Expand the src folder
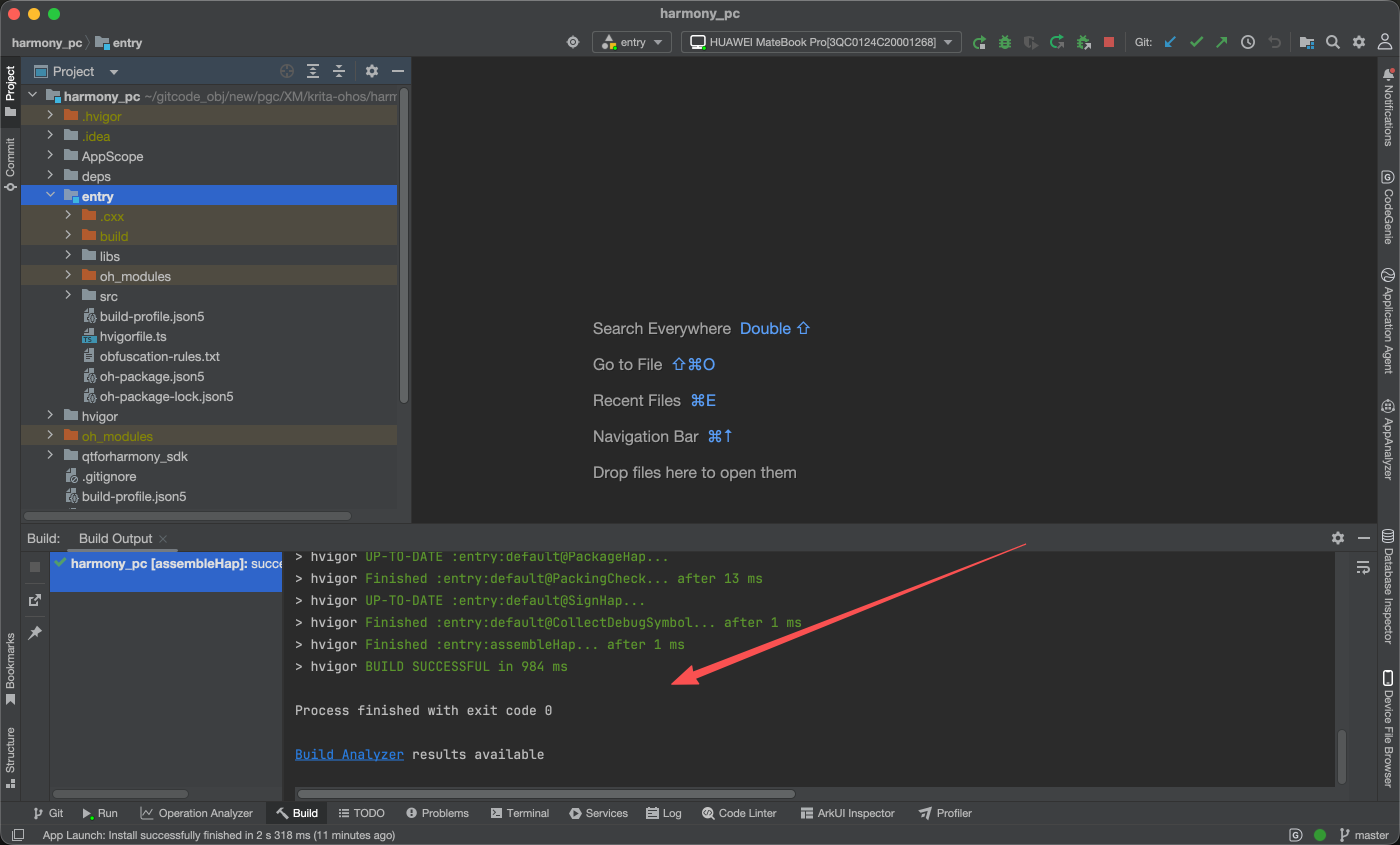 (x=68, y=295)
